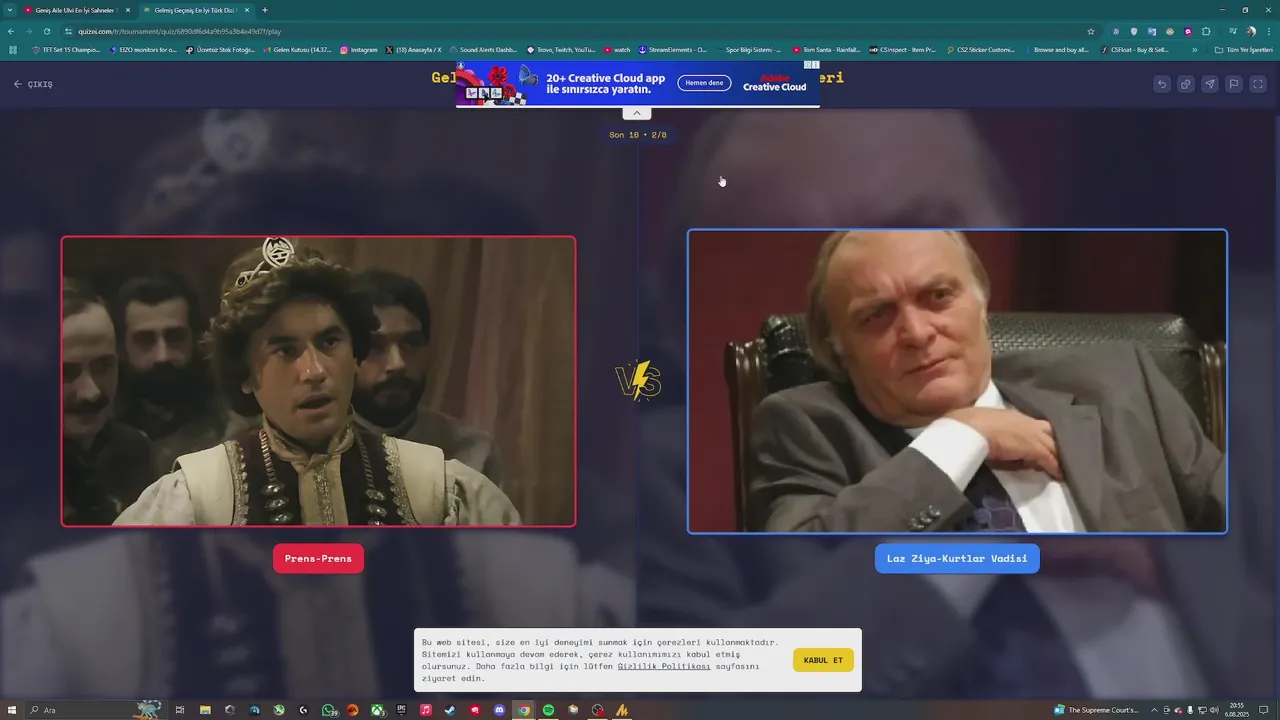Open the EIZO monitors bookmark
The width and height of the screenshot is (1280, 720).
(143, 49)
